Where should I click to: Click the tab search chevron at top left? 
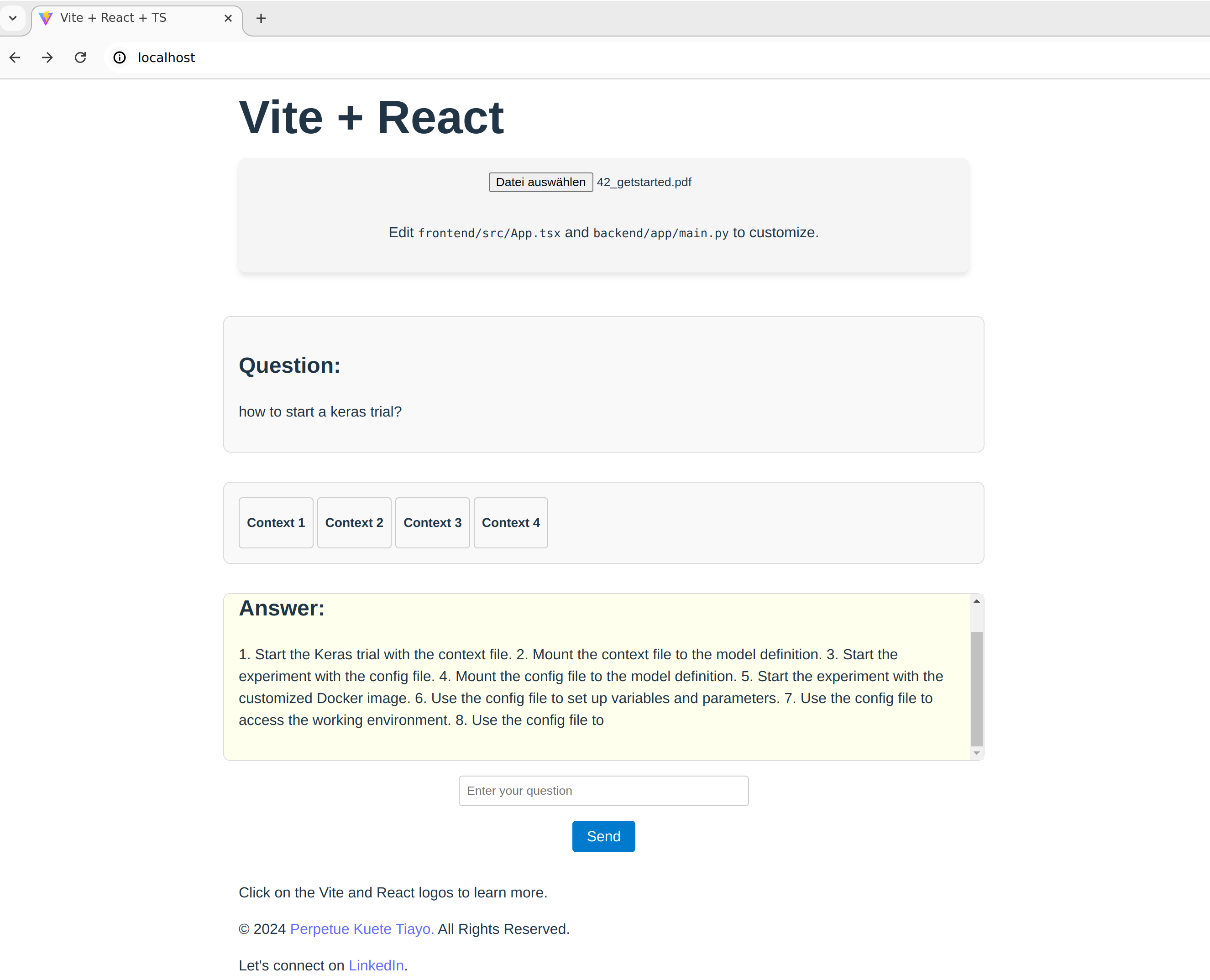tap(13, 17)
